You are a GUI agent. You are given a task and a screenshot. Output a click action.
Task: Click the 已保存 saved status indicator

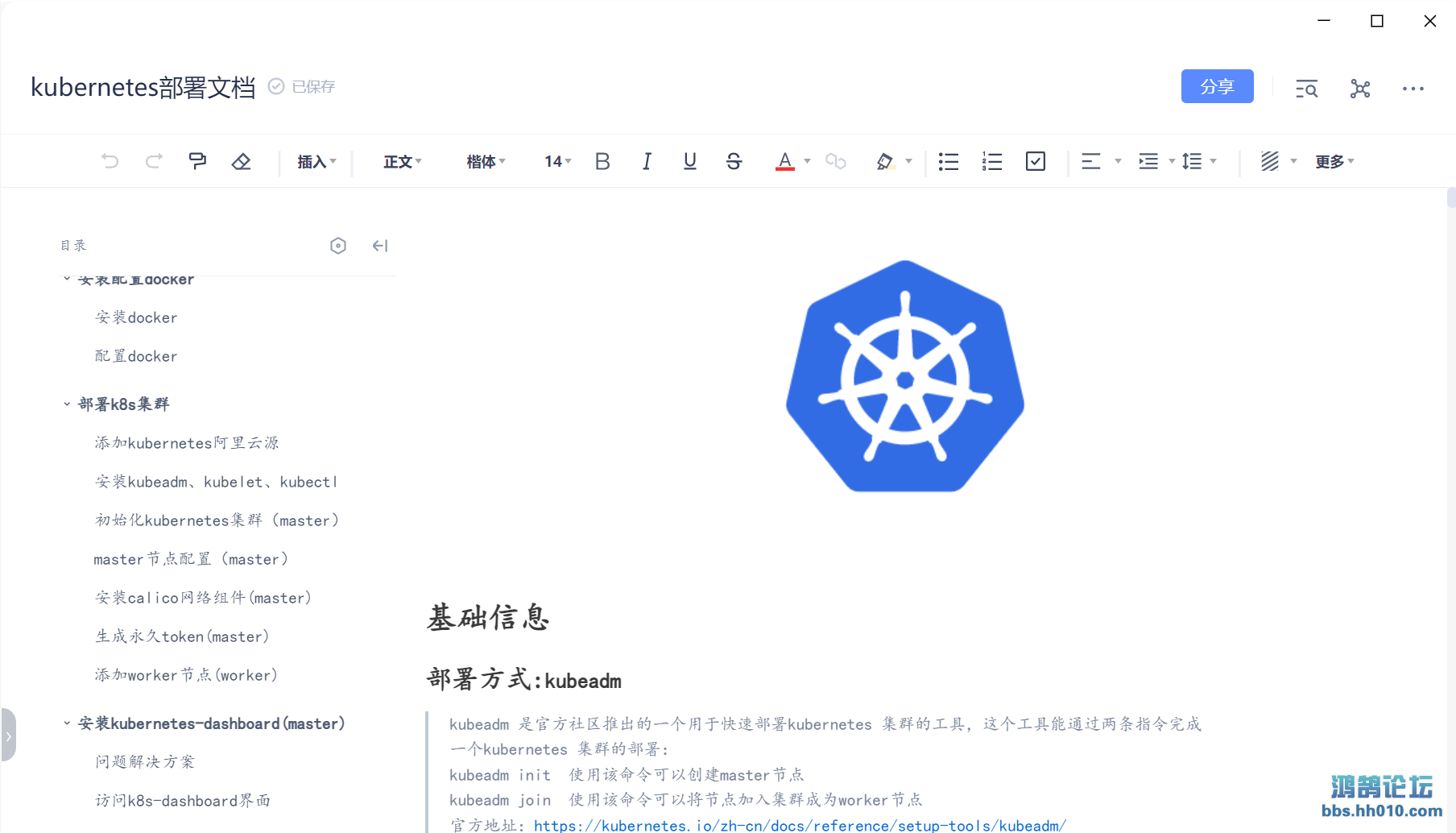[x=302, y=86]
